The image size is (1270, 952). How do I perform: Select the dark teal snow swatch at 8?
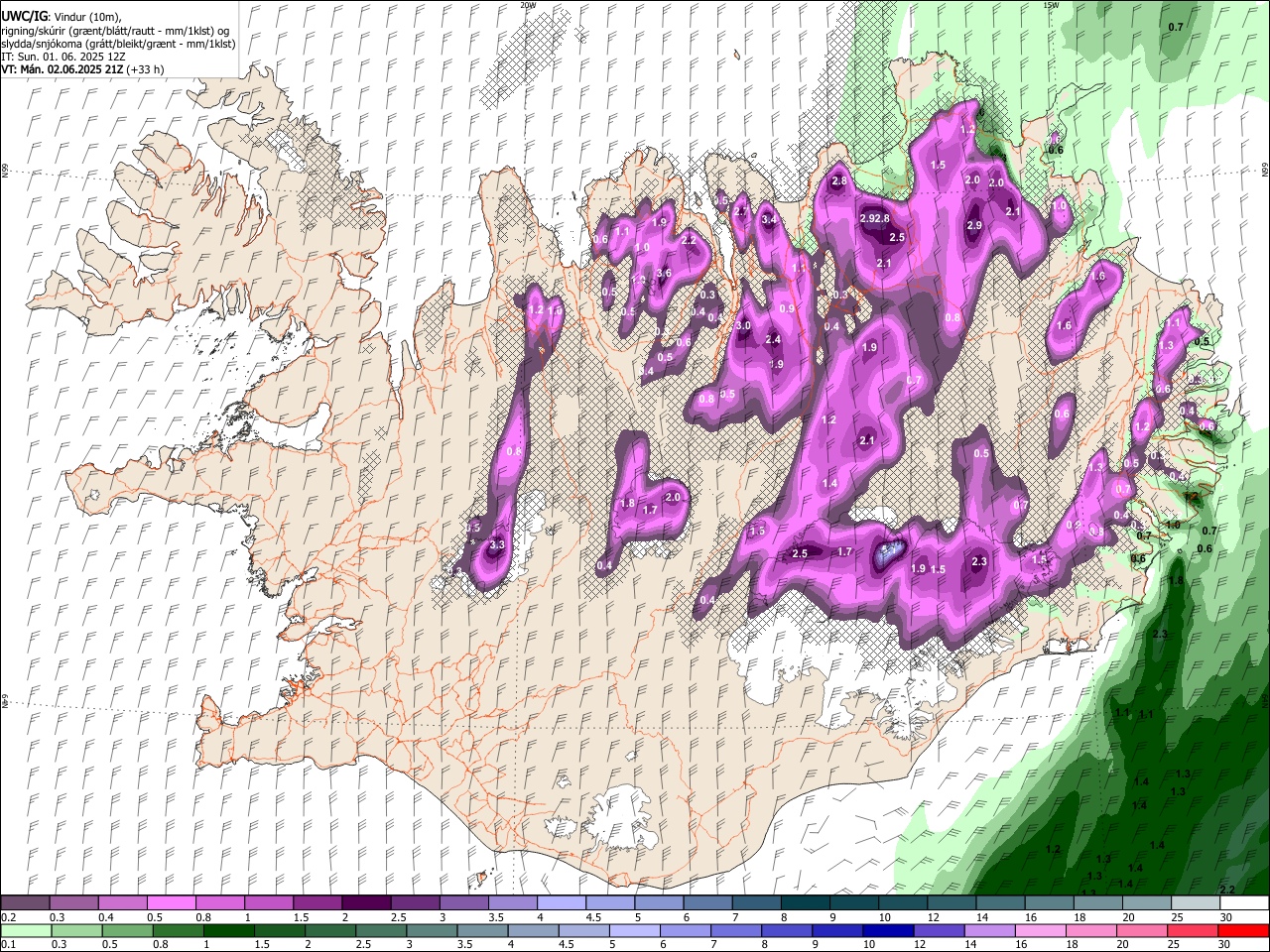coord(805,903)
